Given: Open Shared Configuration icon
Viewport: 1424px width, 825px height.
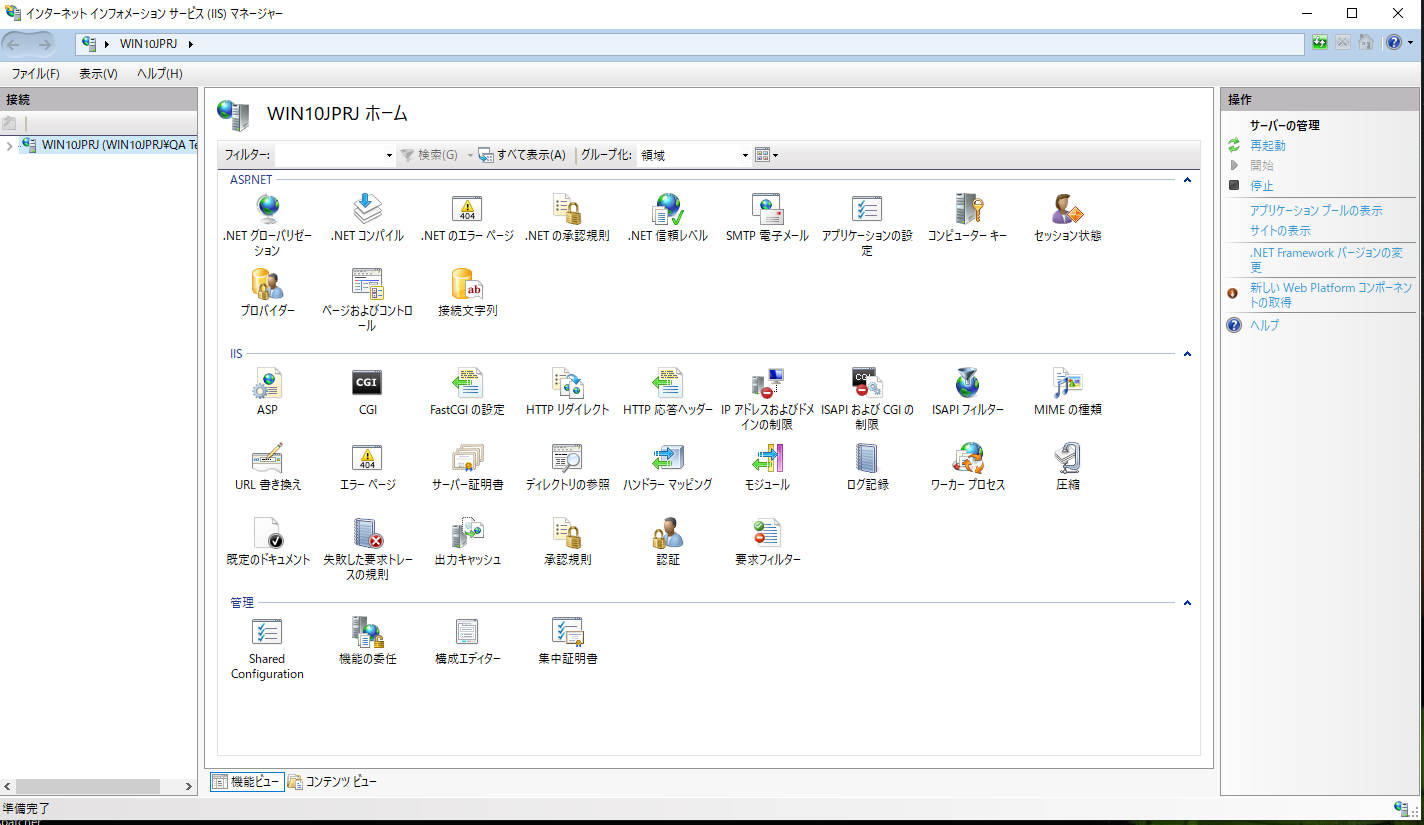Looking at the screenshot, I should [267, 633].
